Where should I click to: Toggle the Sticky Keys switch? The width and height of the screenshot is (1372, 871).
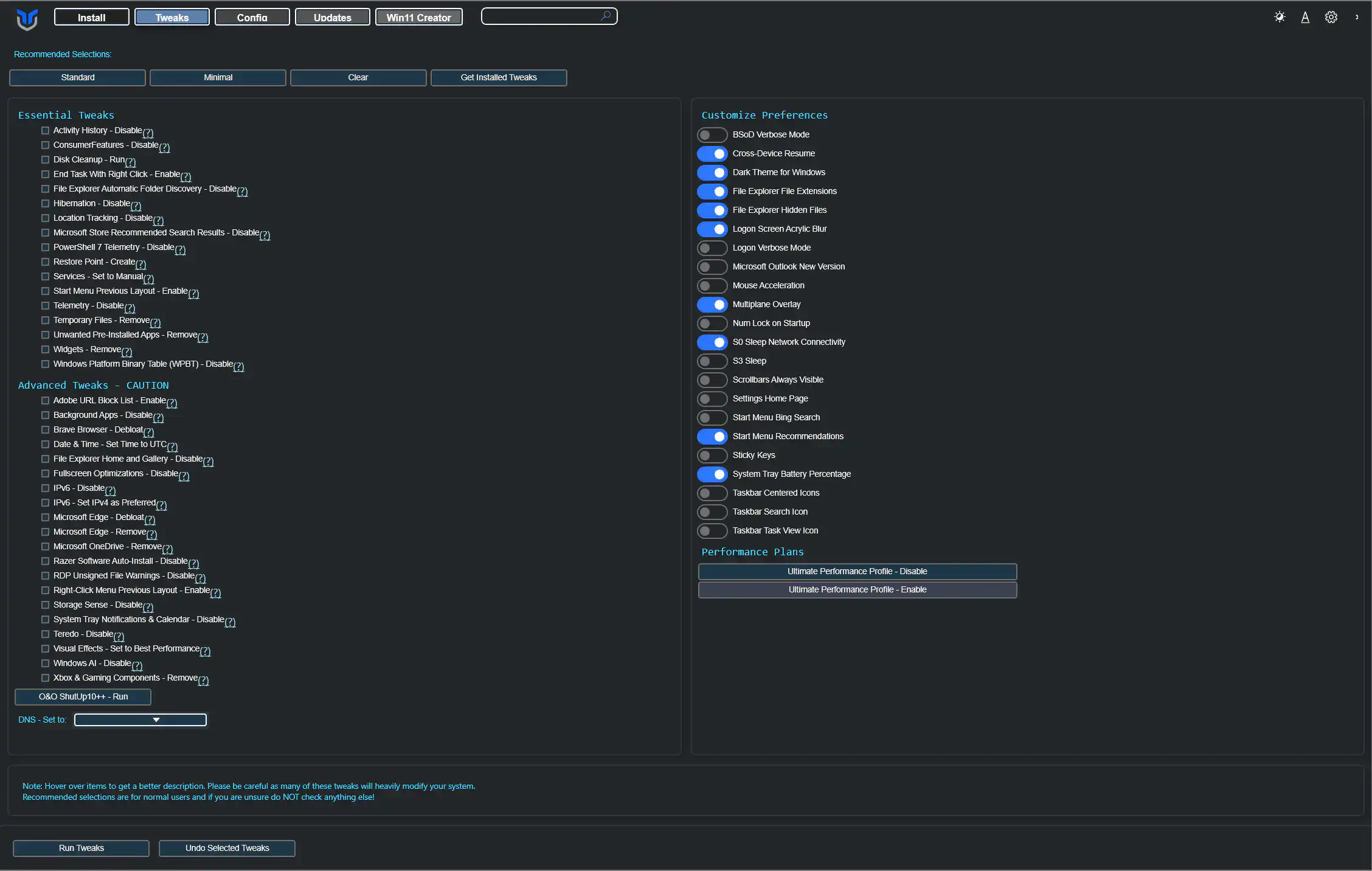(x=712, y=455)
